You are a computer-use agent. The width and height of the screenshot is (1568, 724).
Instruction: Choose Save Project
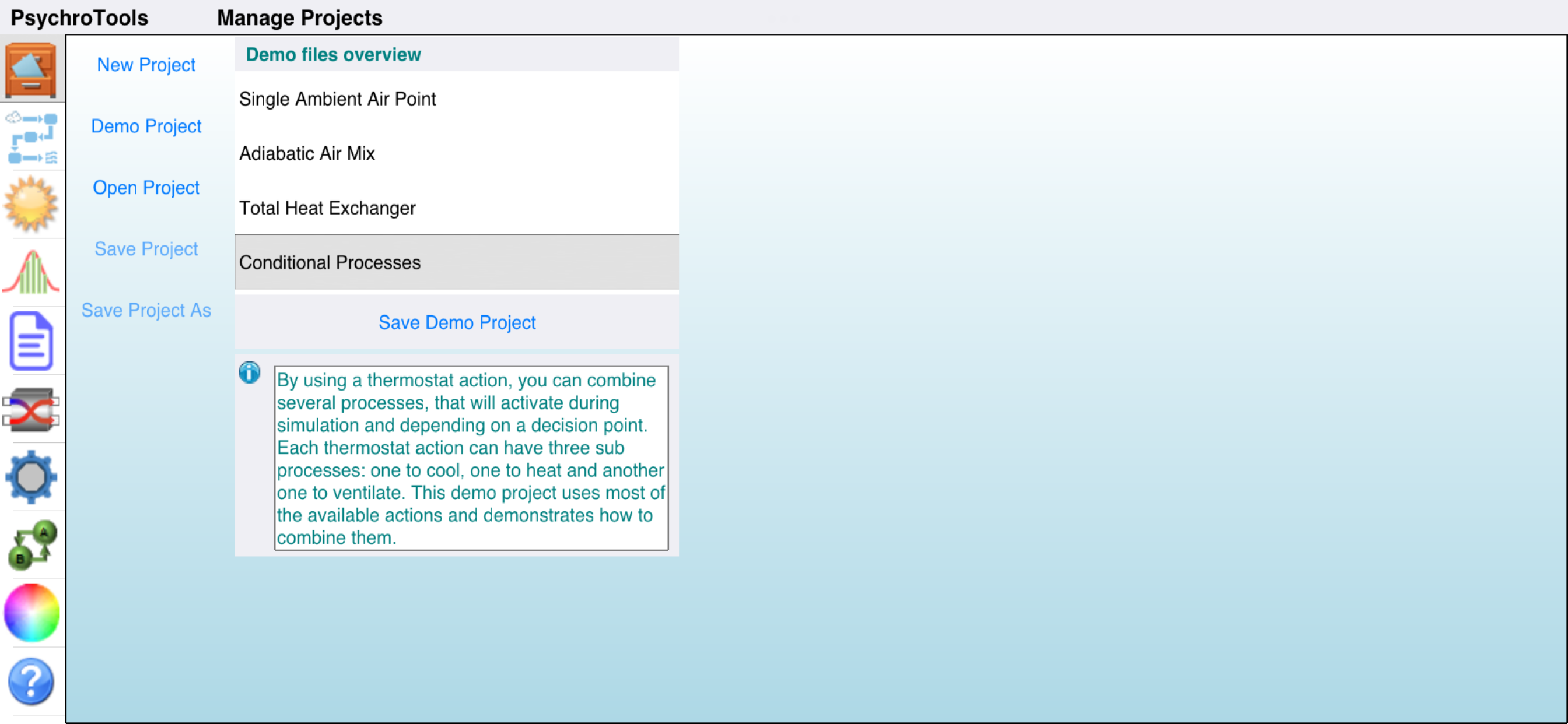click(146, 249)
